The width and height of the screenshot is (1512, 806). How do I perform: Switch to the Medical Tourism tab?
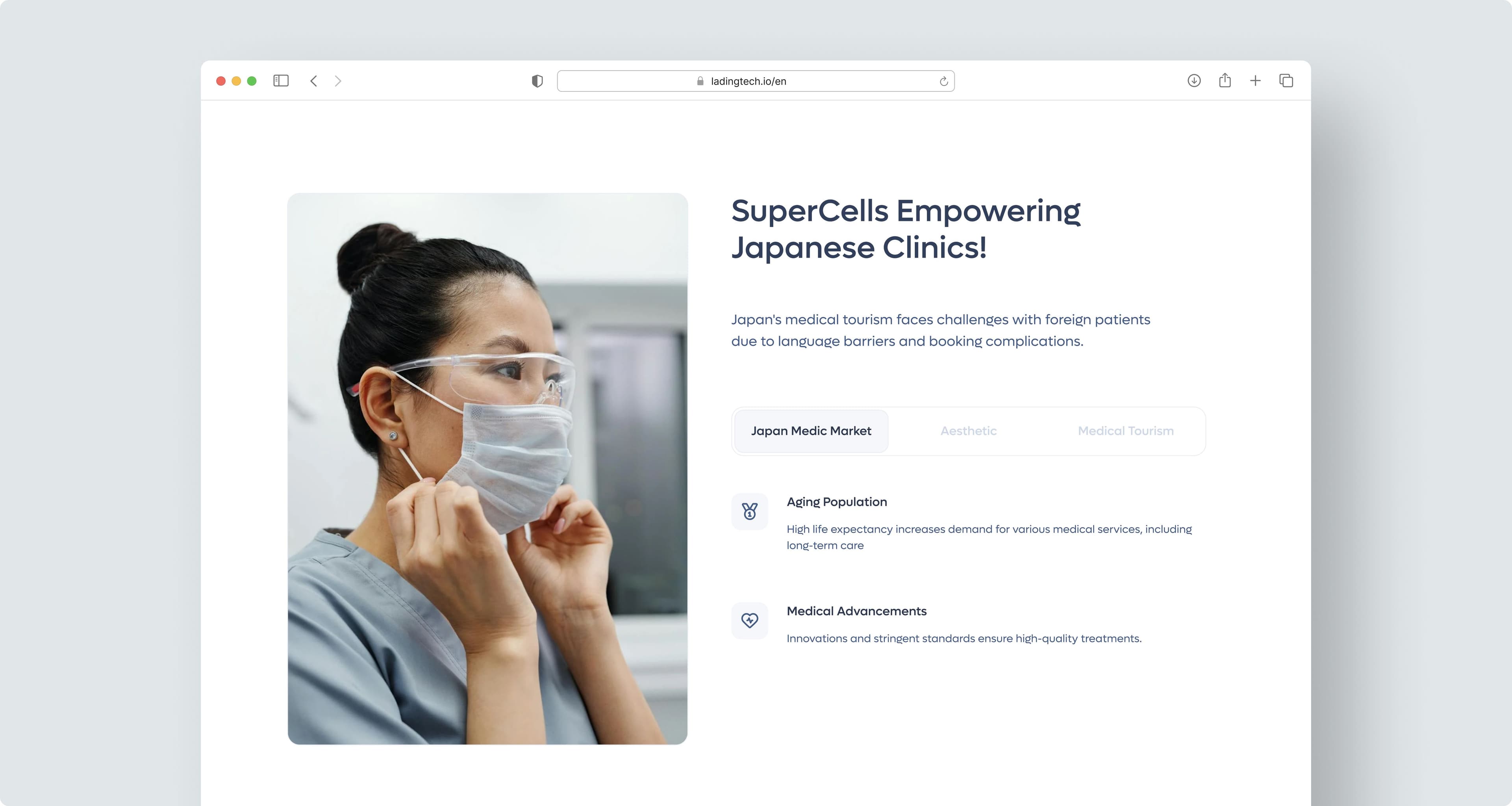click(1125, 431)
